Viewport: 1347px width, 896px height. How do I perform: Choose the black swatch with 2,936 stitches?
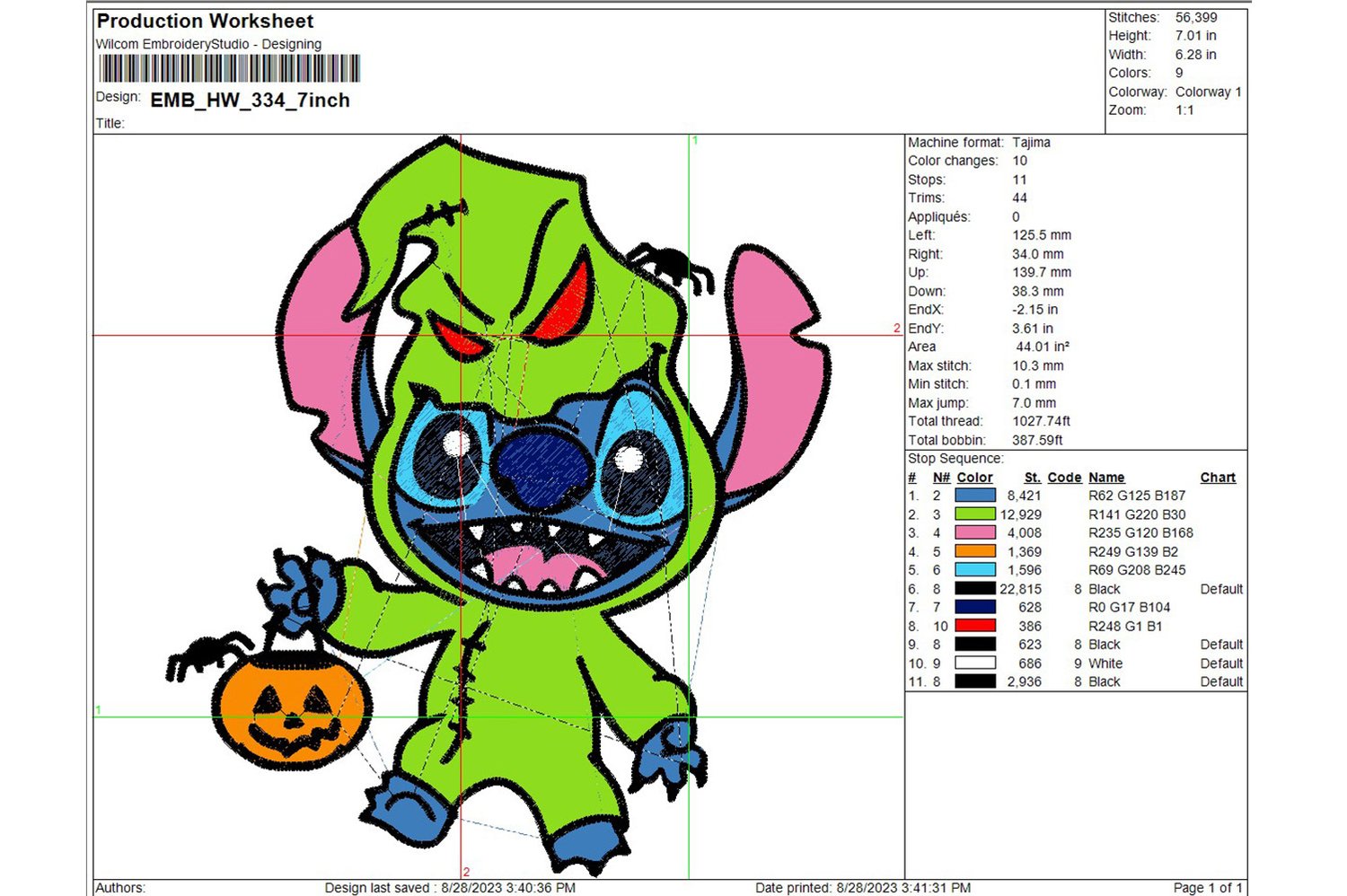point(975,681)
